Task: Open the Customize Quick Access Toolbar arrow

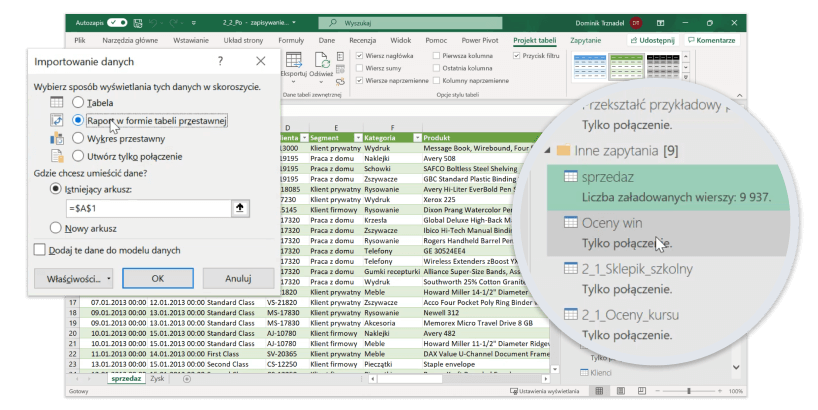Action: [x=194, y=23]
